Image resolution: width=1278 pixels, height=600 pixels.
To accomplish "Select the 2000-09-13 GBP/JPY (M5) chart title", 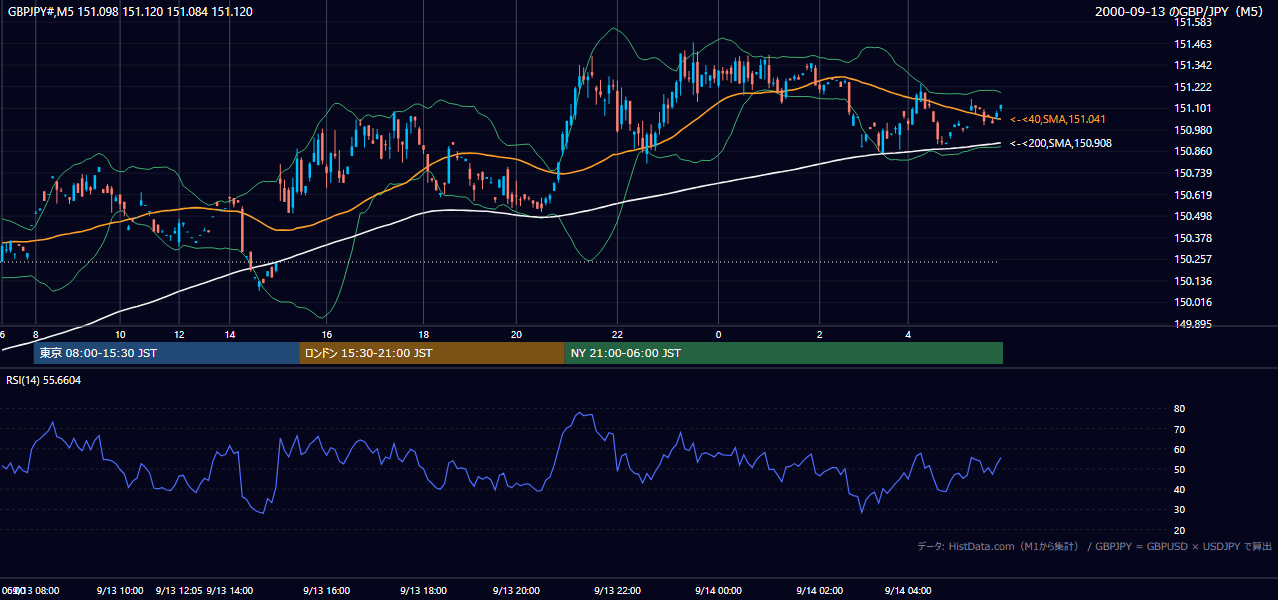I will 1179,11.
